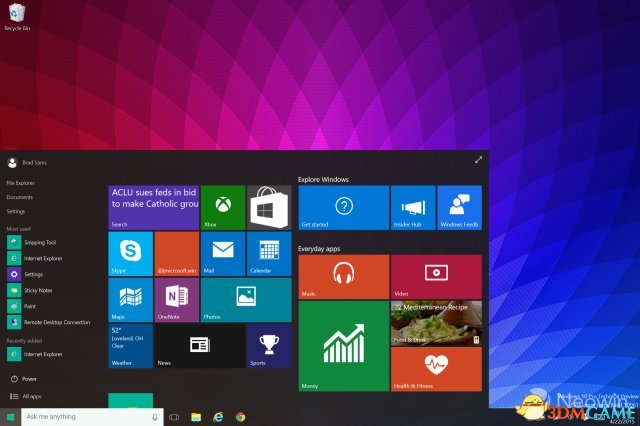Focus the Ask me anything search box
640x426 pixels.
[92, 417]
